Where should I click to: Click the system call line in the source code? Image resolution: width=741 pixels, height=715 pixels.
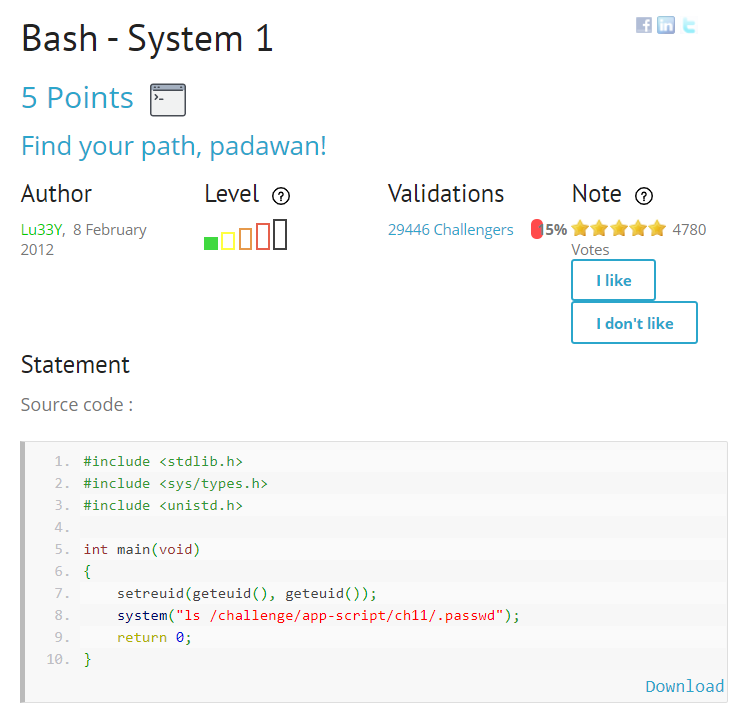coord(319,615)
